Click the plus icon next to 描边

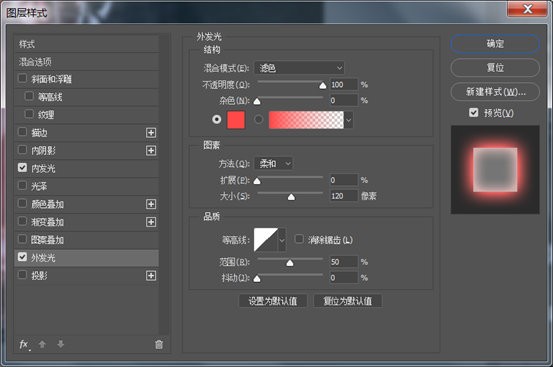151,133
